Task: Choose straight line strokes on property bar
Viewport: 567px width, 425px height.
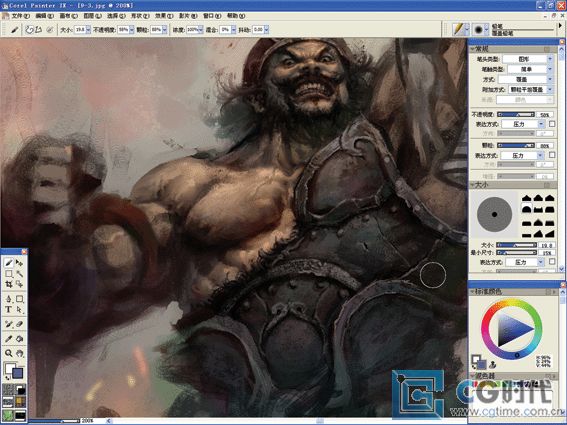Action: click(x=39, y=30)
